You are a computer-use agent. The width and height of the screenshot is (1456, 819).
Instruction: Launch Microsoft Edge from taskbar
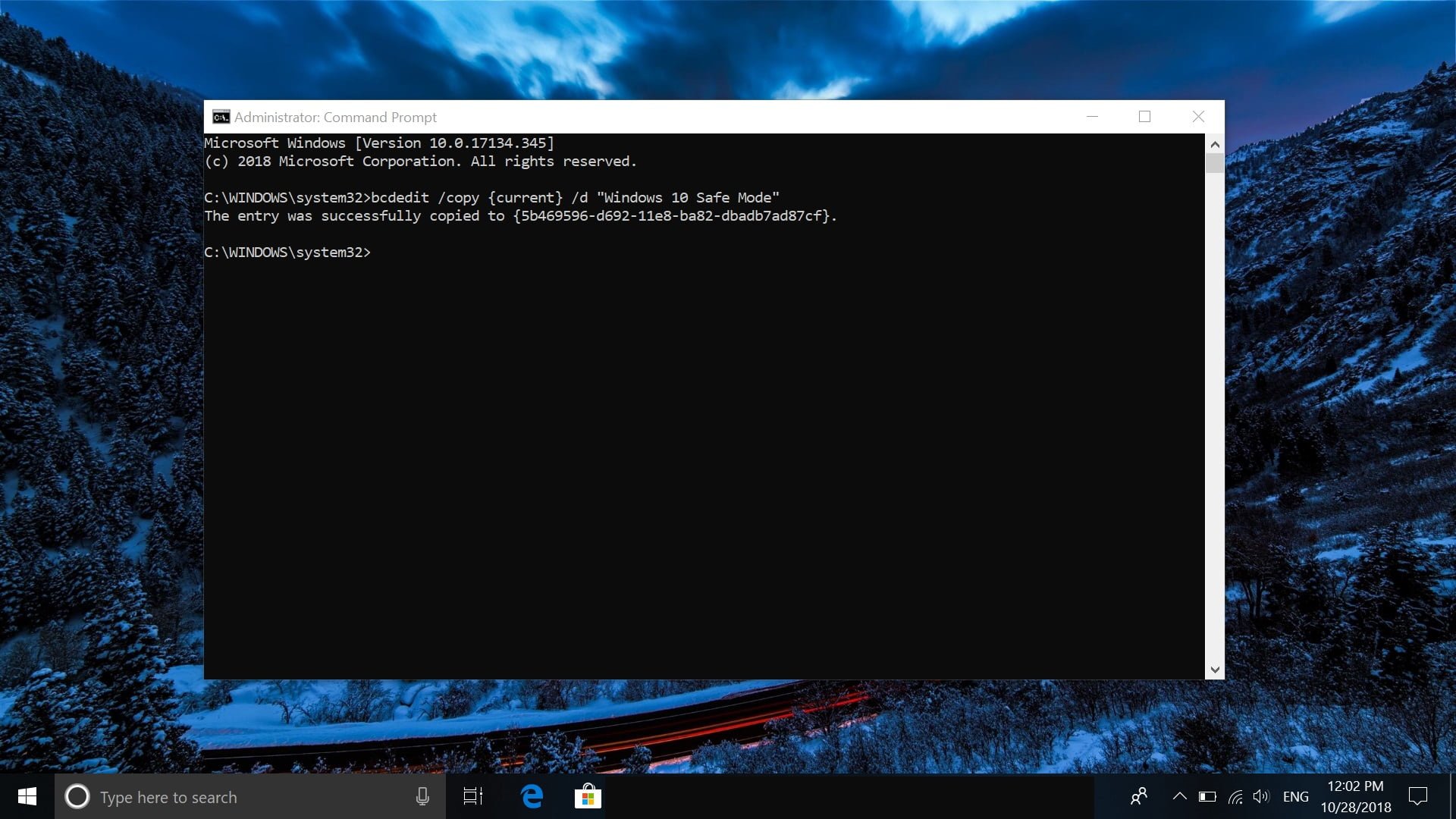pyautogui.click(x=532, y=796)
